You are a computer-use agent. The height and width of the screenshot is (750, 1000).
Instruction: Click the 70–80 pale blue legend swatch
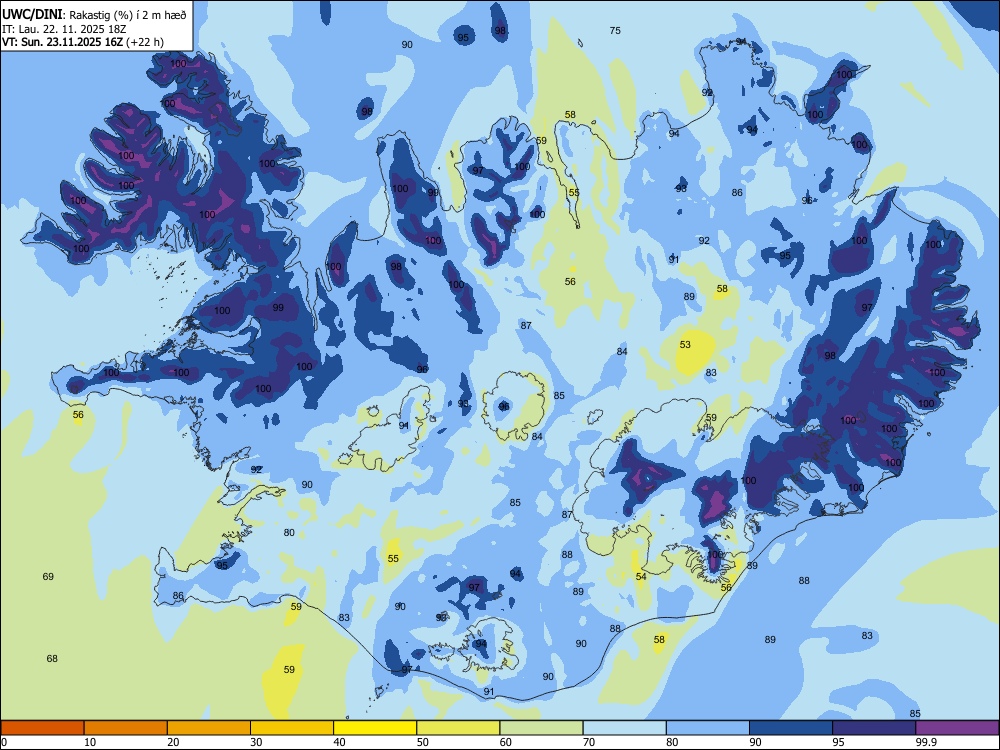[624, 728]
